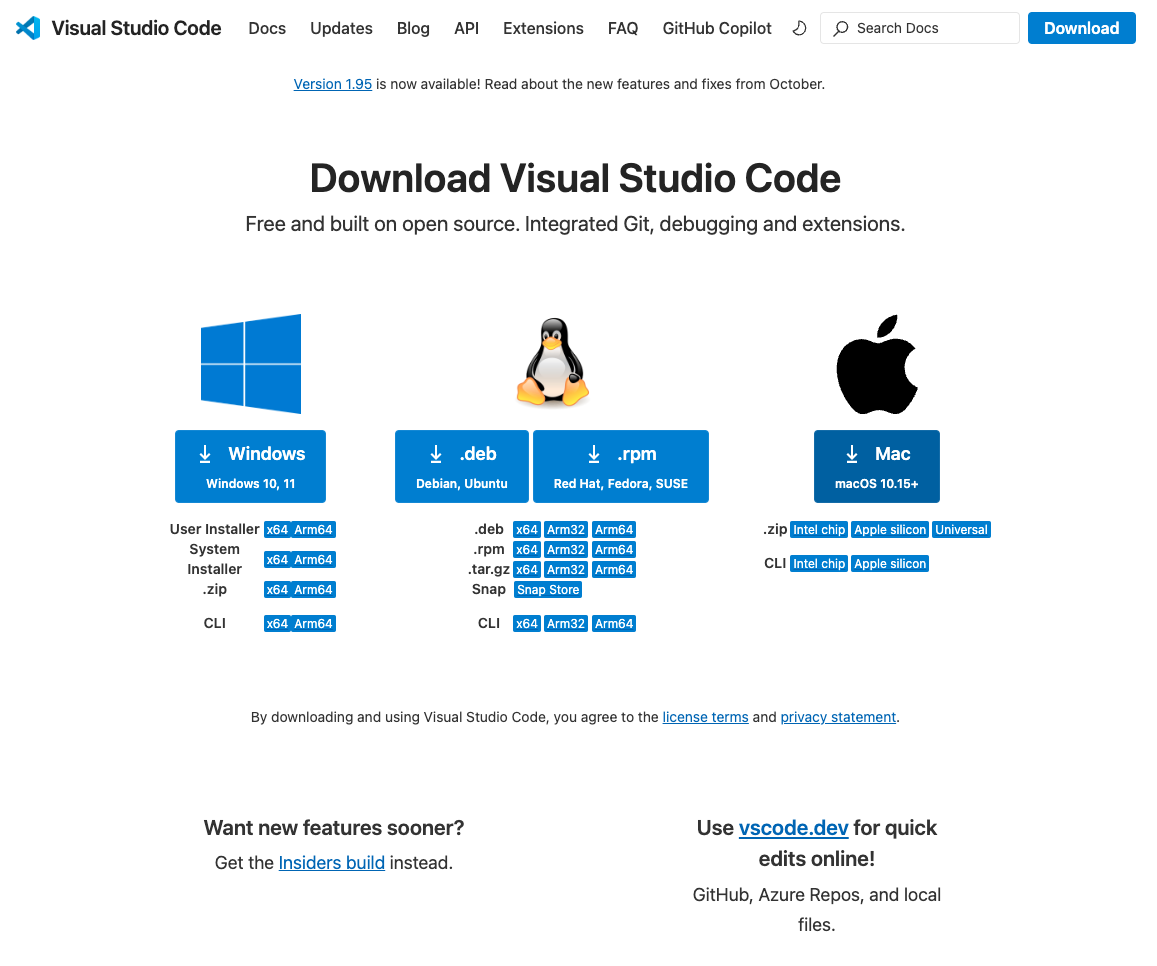Open the Version 1.95 link
Screen dimensions: 1157x966
click(x=333, y=84)
